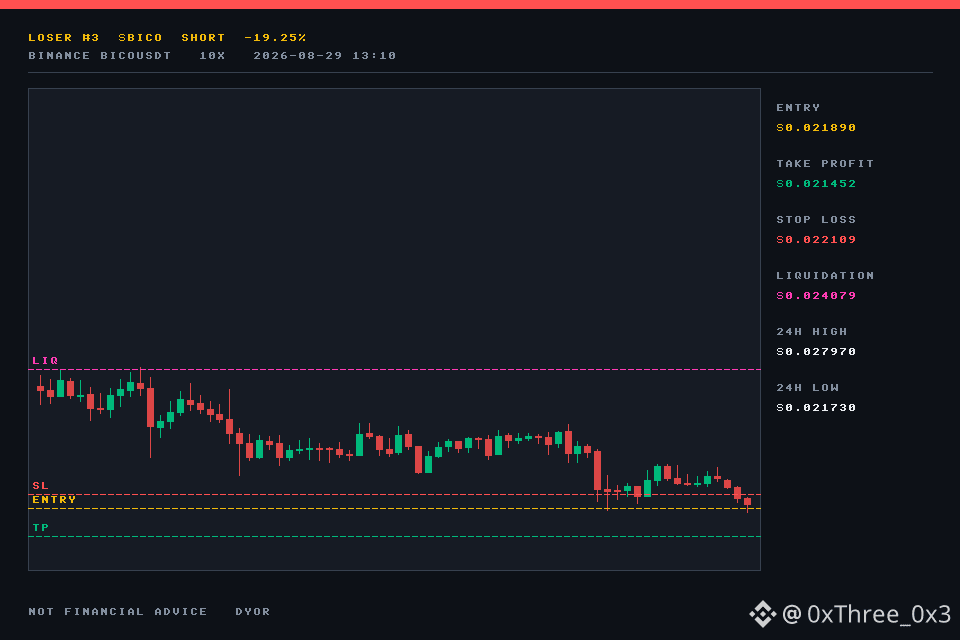Click the STOP LOSS heading
960x640 pixels.
[816, 220]
